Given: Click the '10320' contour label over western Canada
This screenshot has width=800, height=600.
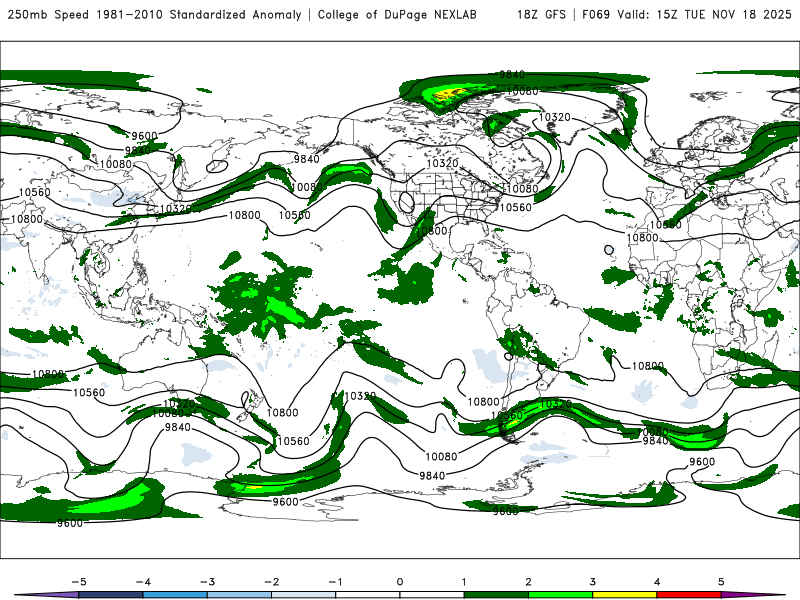Looking at the screenshot, I should click(442, 163).
